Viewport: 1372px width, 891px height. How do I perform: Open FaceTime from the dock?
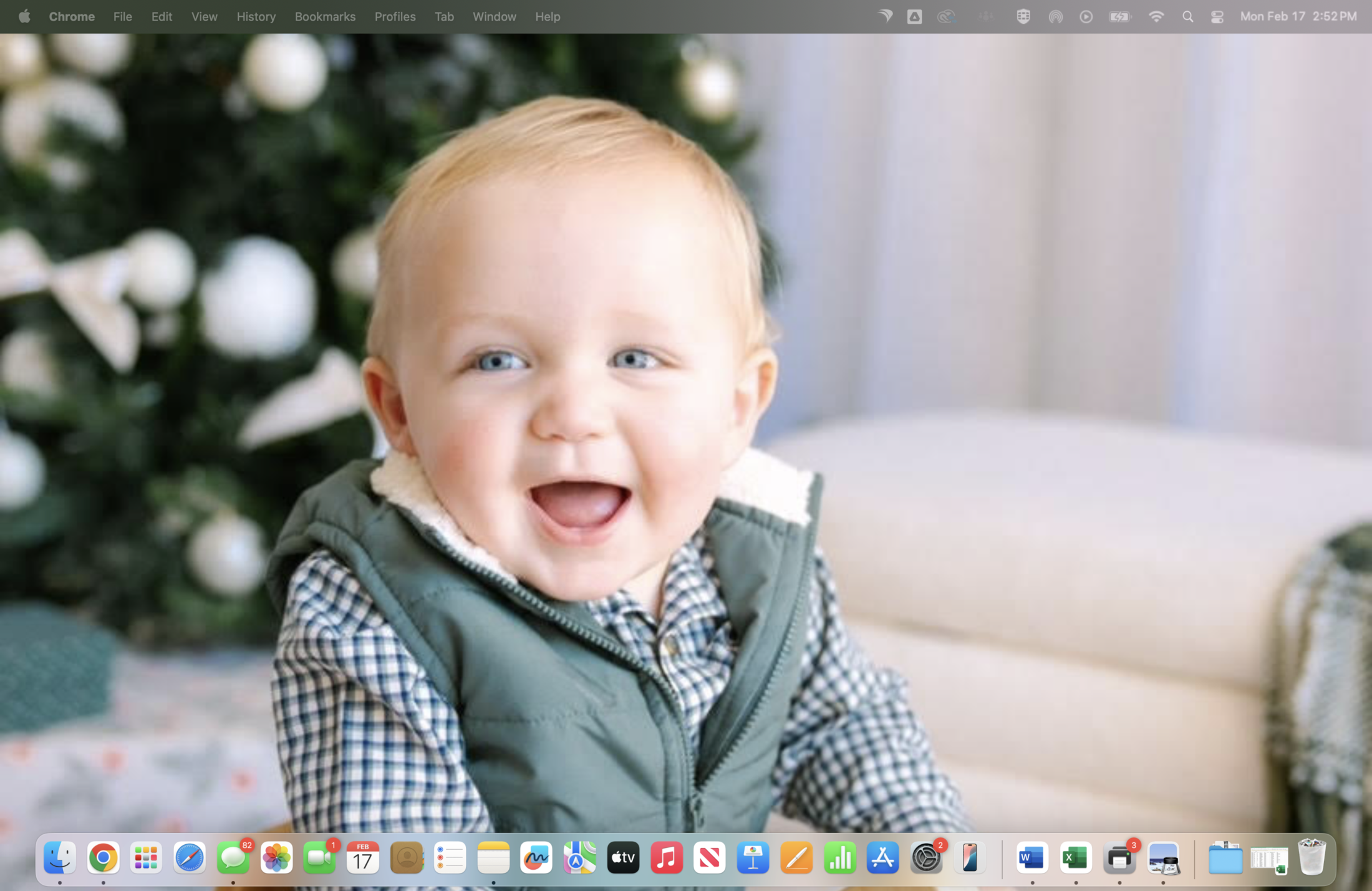[x=320, y=858]
